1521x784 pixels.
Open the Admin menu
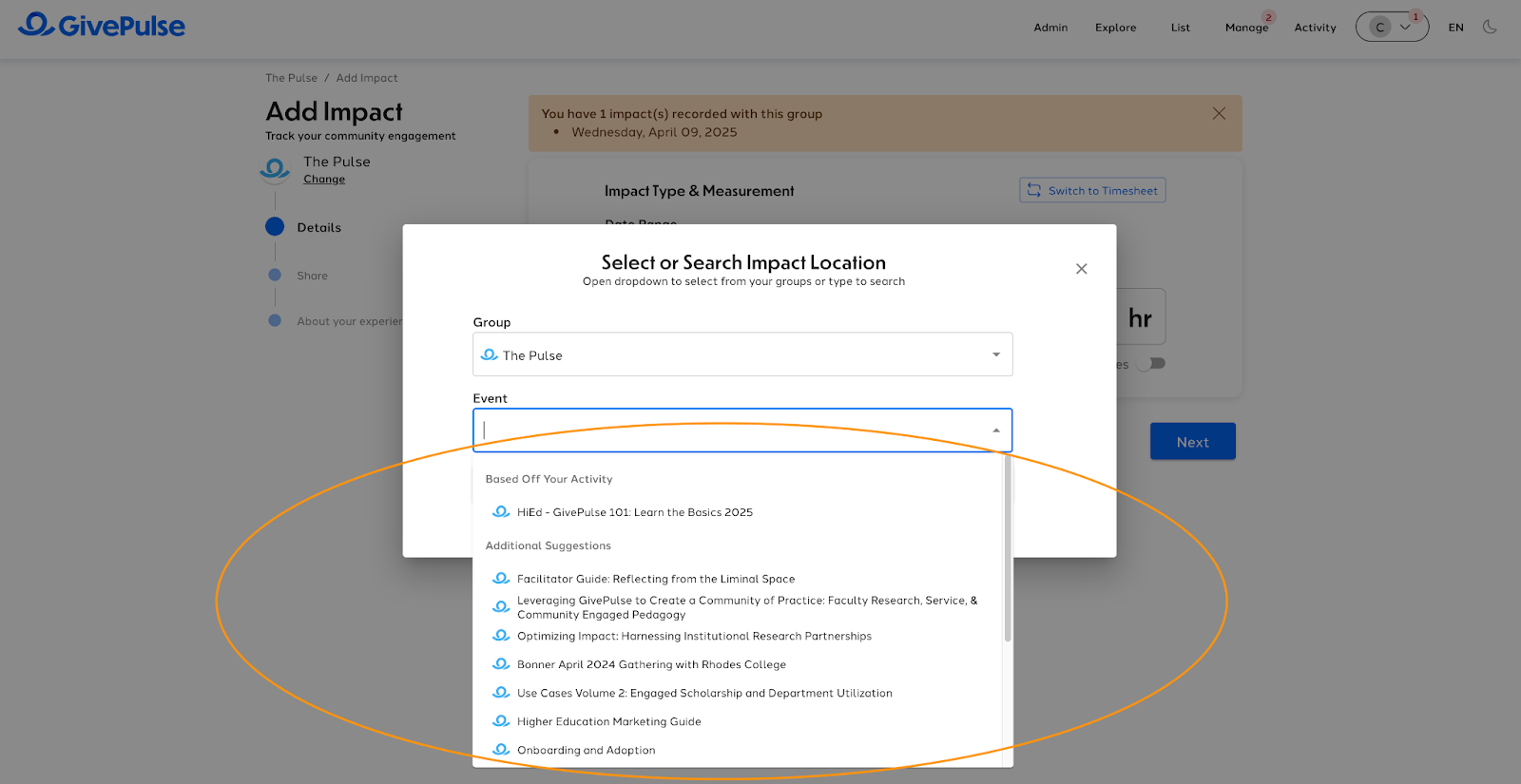[x=1050, y=28]
